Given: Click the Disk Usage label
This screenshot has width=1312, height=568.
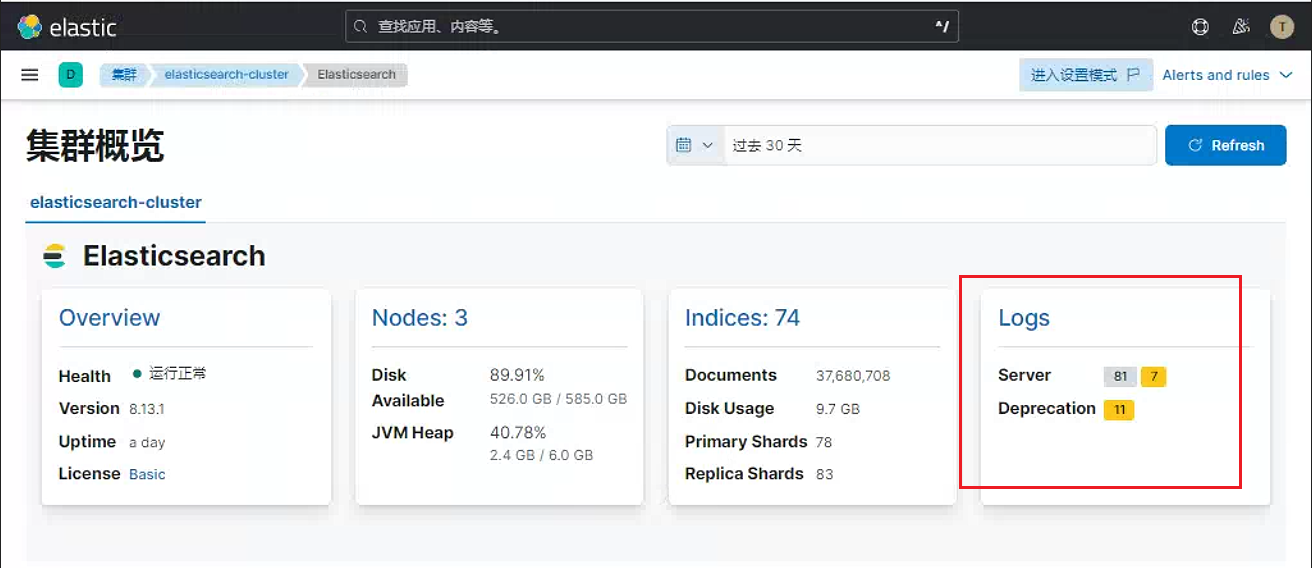Looking at the screenshot, I should tap(730, 409).
